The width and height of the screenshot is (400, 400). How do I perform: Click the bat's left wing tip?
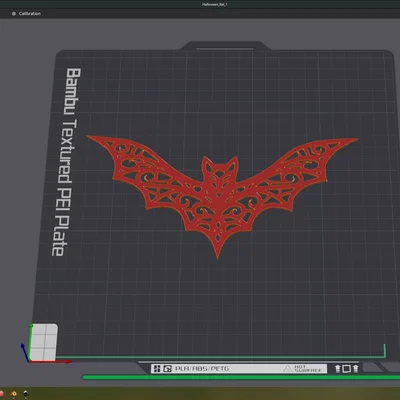(x=92, y=137)
